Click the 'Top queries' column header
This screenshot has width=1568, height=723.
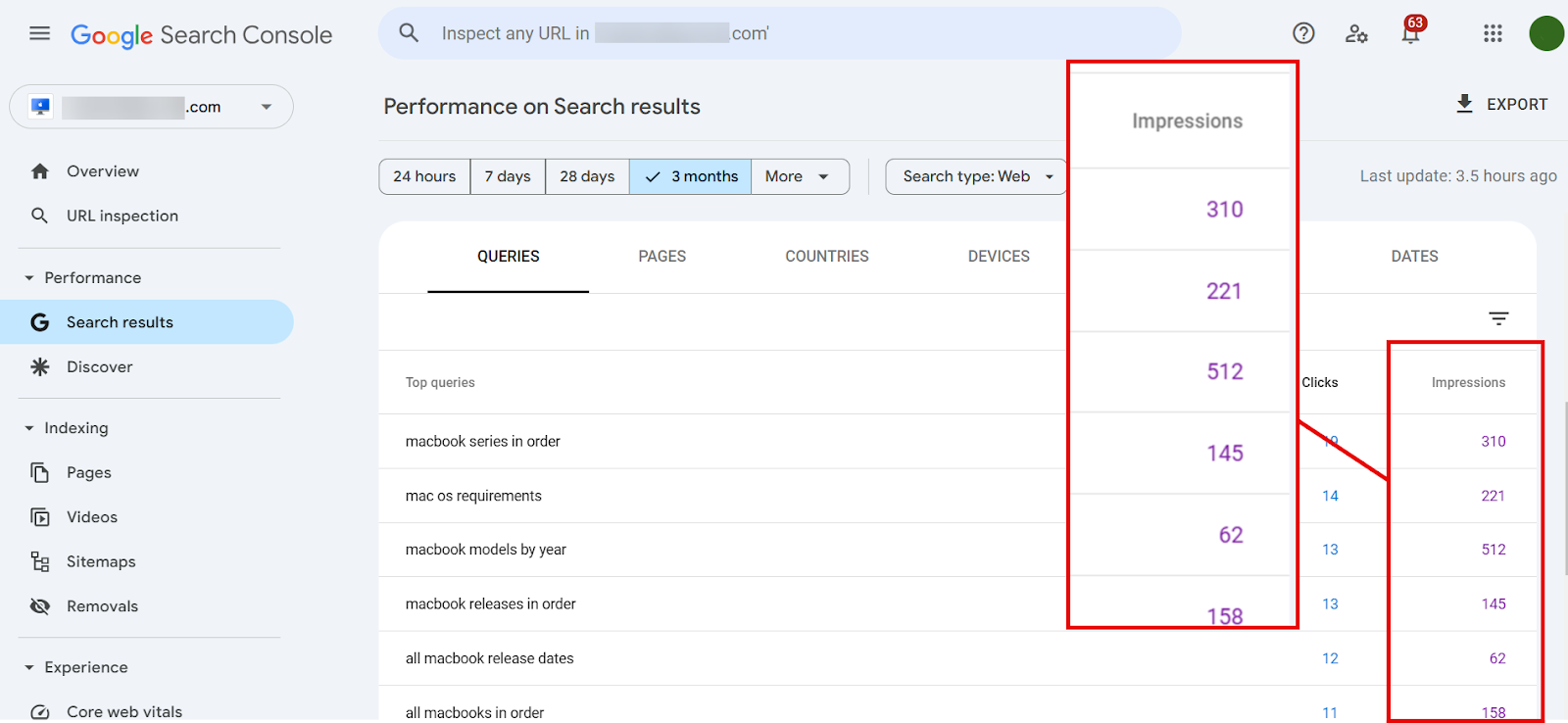pos(440,383)
